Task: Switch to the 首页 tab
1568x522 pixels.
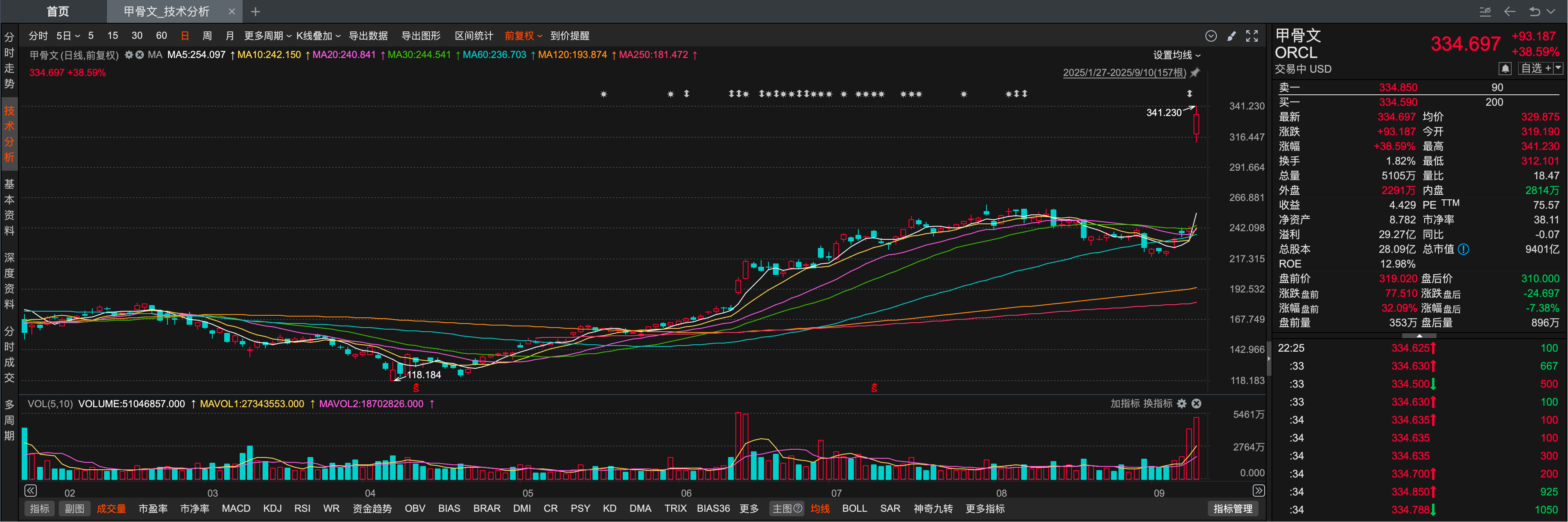Action: [58, 11]
